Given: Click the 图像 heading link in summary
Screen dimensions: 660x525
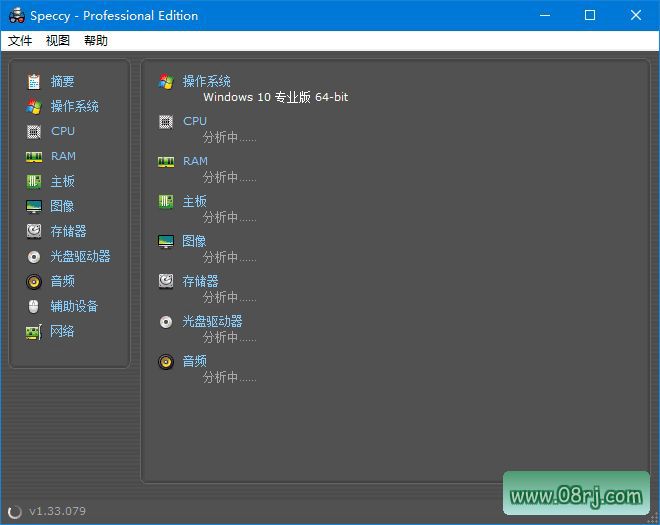Looking at the screenshot, I should pos(194,241).
